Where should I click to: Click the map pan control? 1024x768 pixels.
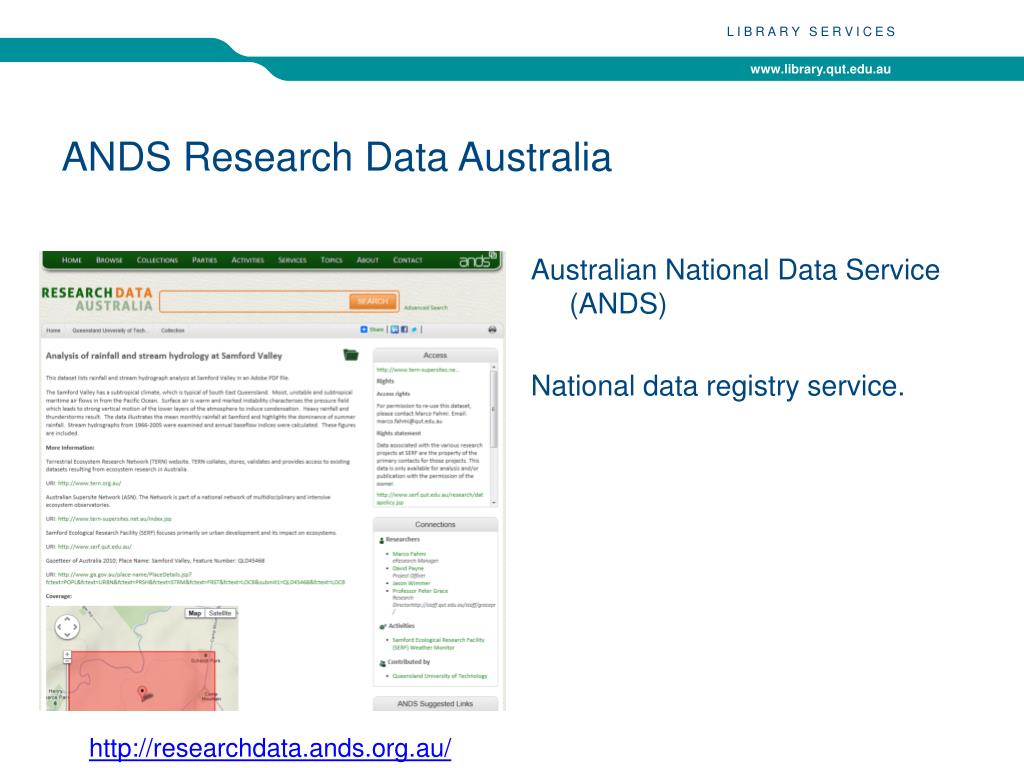(67, 627)
